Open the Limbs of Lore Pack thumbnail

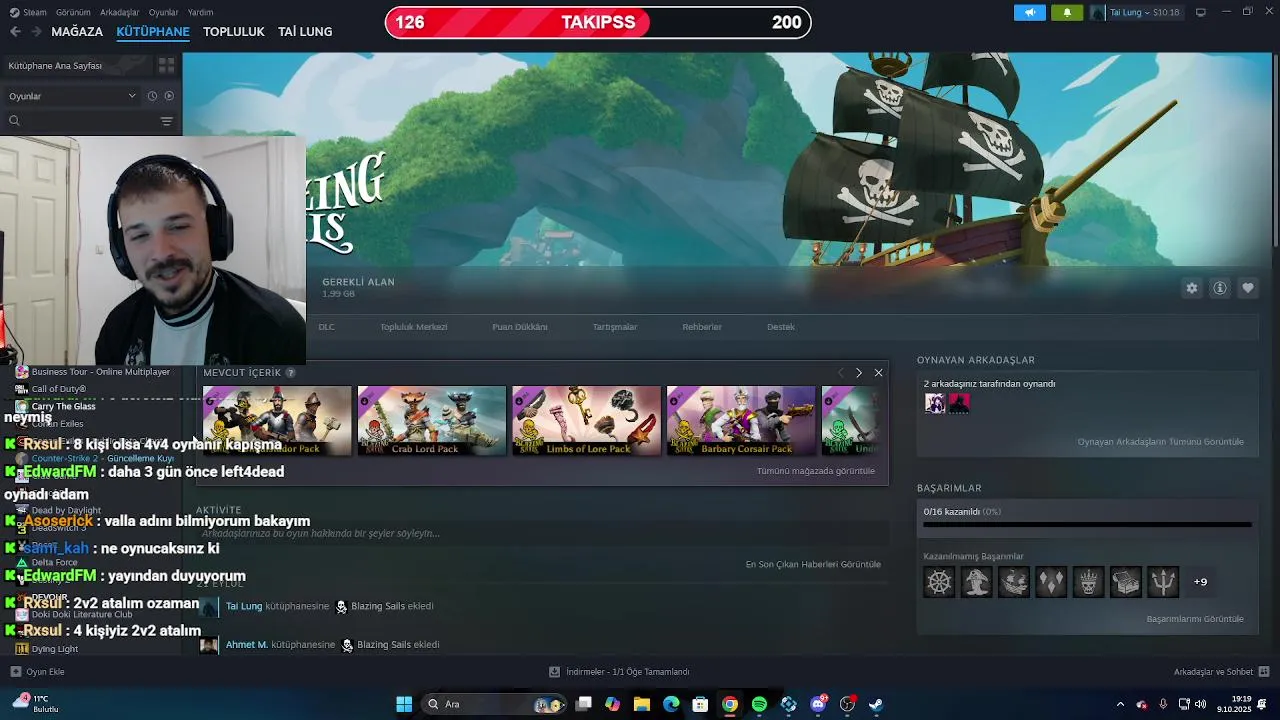(587, 421)
